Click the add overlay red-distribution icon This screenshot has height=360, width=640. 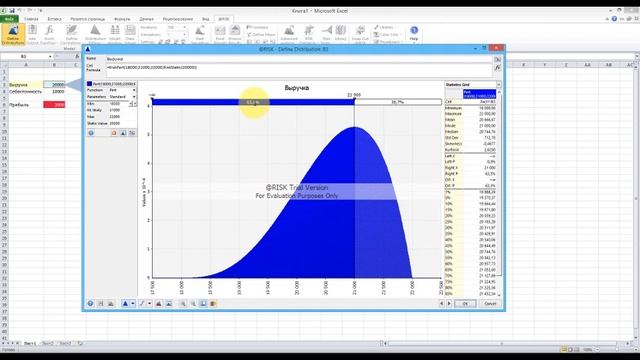[x=159, y=303]
